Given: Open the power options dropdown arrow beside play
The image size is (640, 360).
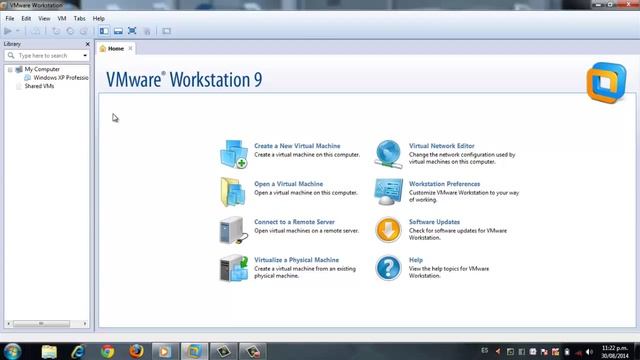Looking at the screenshot, I should coord(18,31).
